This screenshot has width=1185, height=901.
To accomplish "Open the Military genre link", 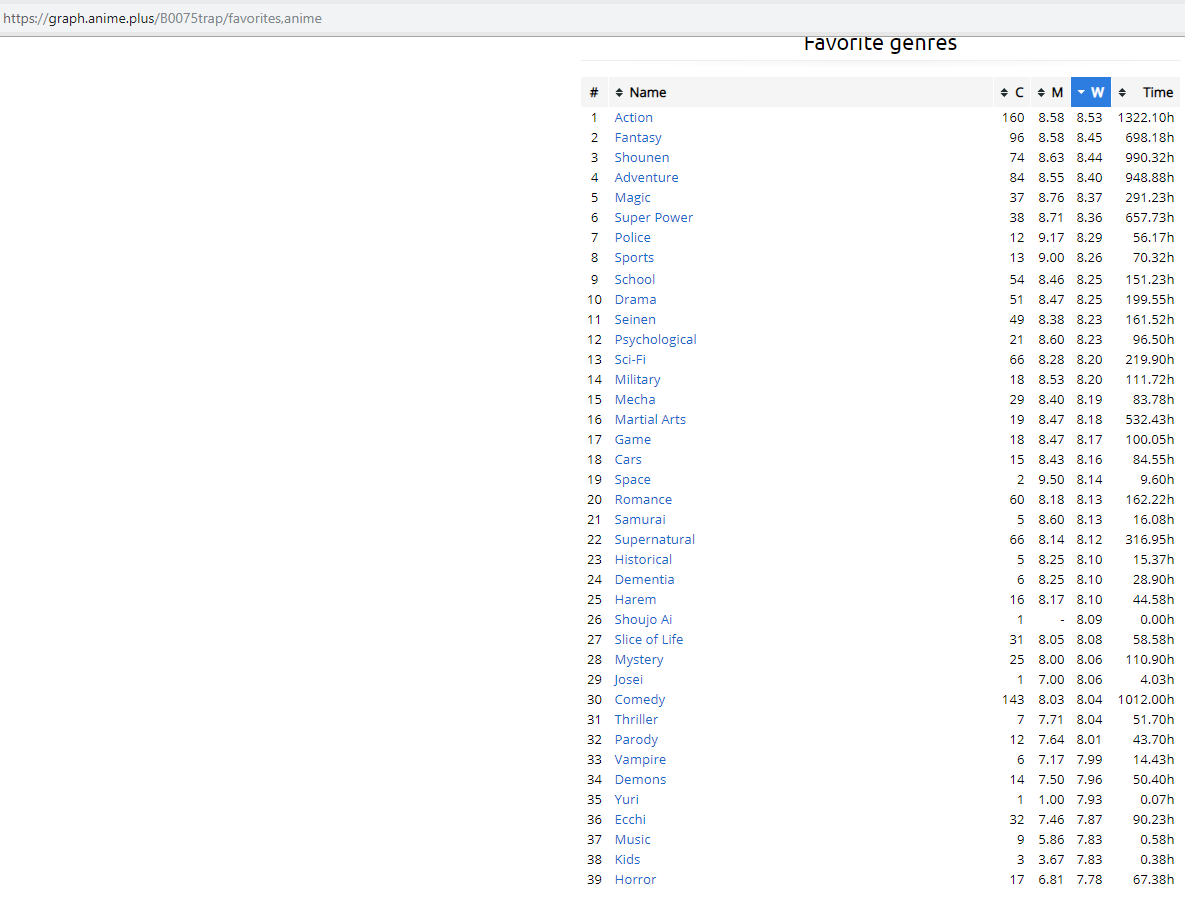I will click(637, 379).
